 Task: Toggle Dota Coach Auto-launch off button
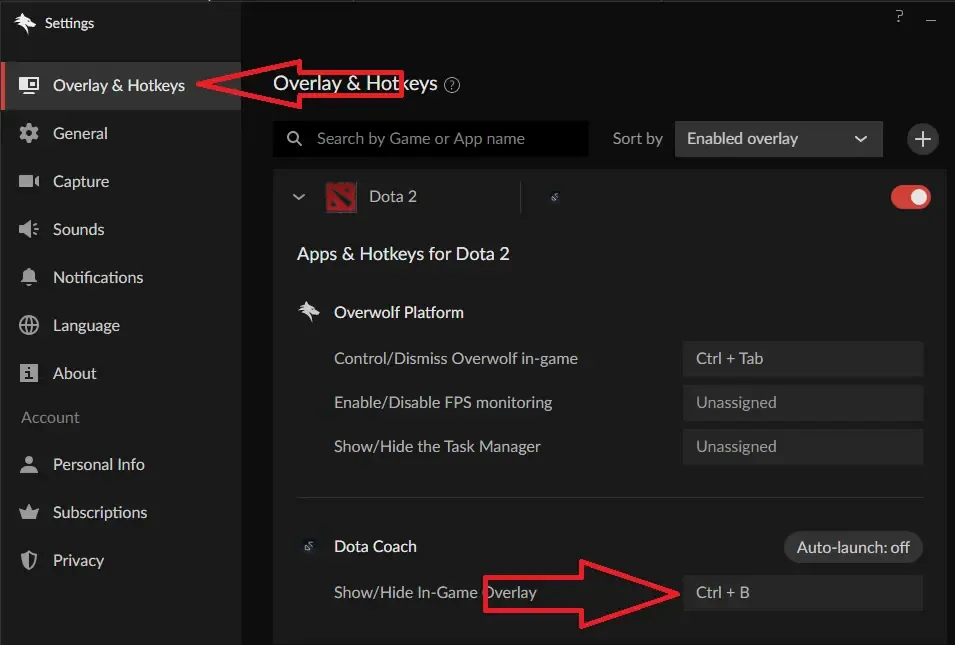pyautogui.click(x=853, y=547)
